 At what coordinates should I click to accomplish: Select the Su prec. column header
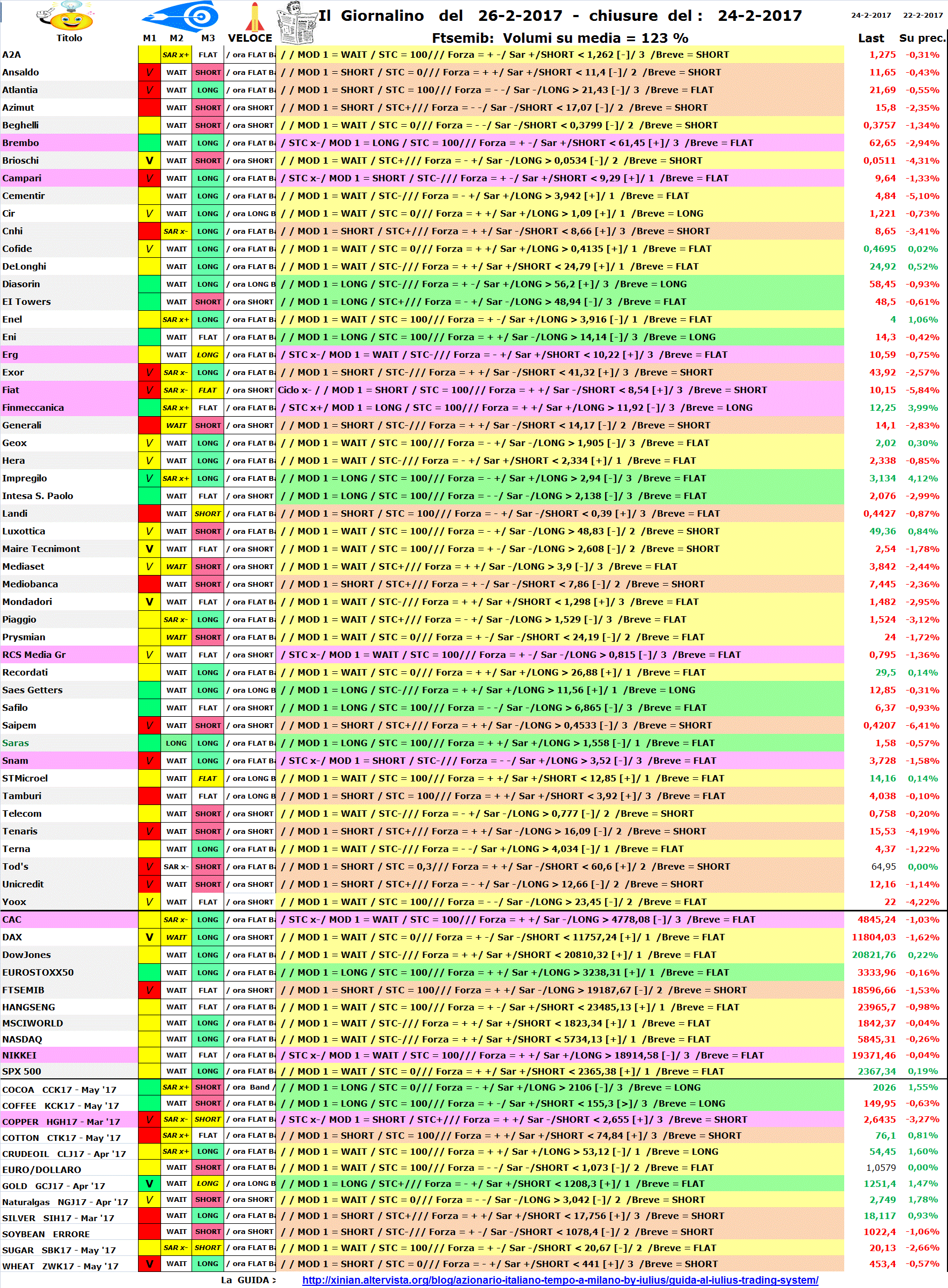coord(922,38)
